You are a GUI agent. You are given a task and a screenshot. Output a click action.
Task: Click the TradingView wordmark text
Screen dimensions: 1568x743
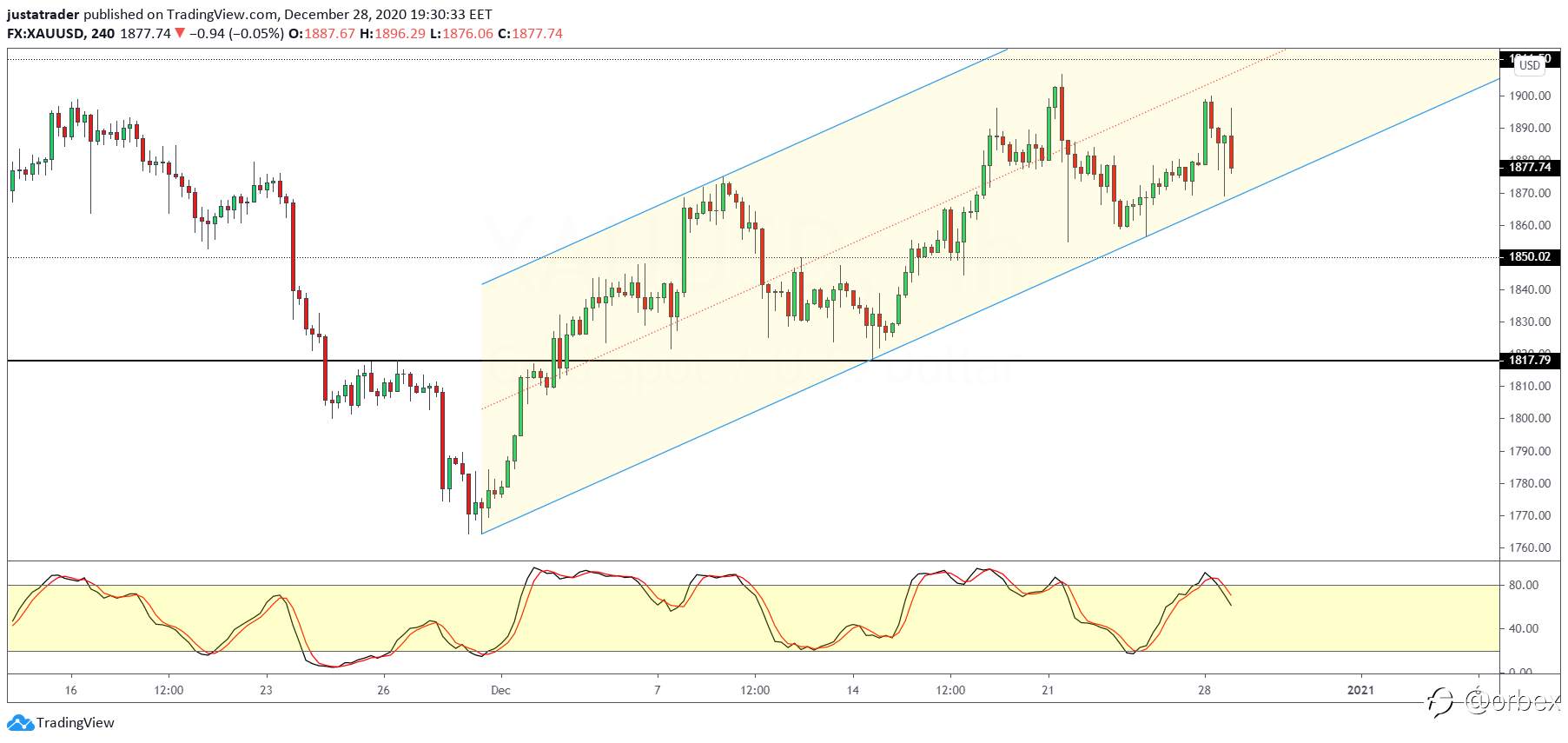click(76, 723)
